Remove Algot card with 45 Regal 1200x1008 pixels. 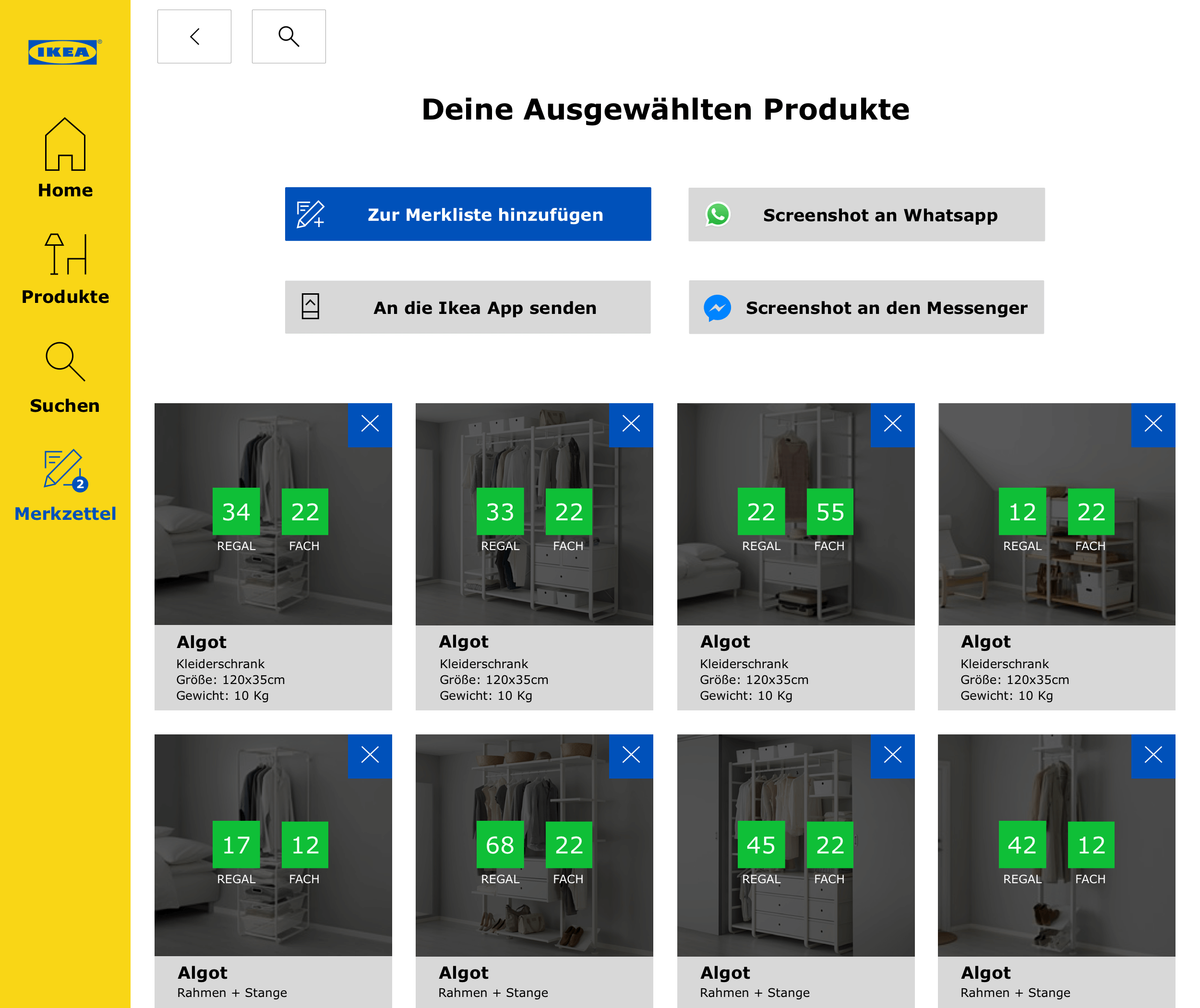pos(893,756)
